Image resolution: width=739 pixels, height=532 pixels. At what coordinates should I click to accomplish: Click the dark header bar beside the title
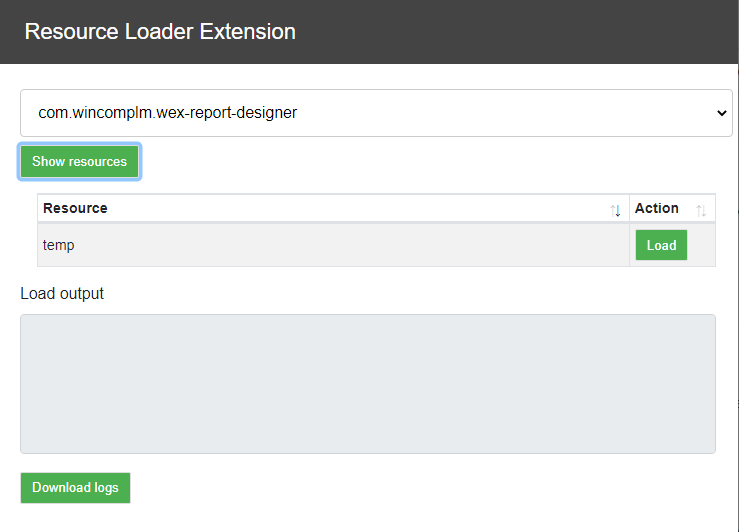click(518, 32)
